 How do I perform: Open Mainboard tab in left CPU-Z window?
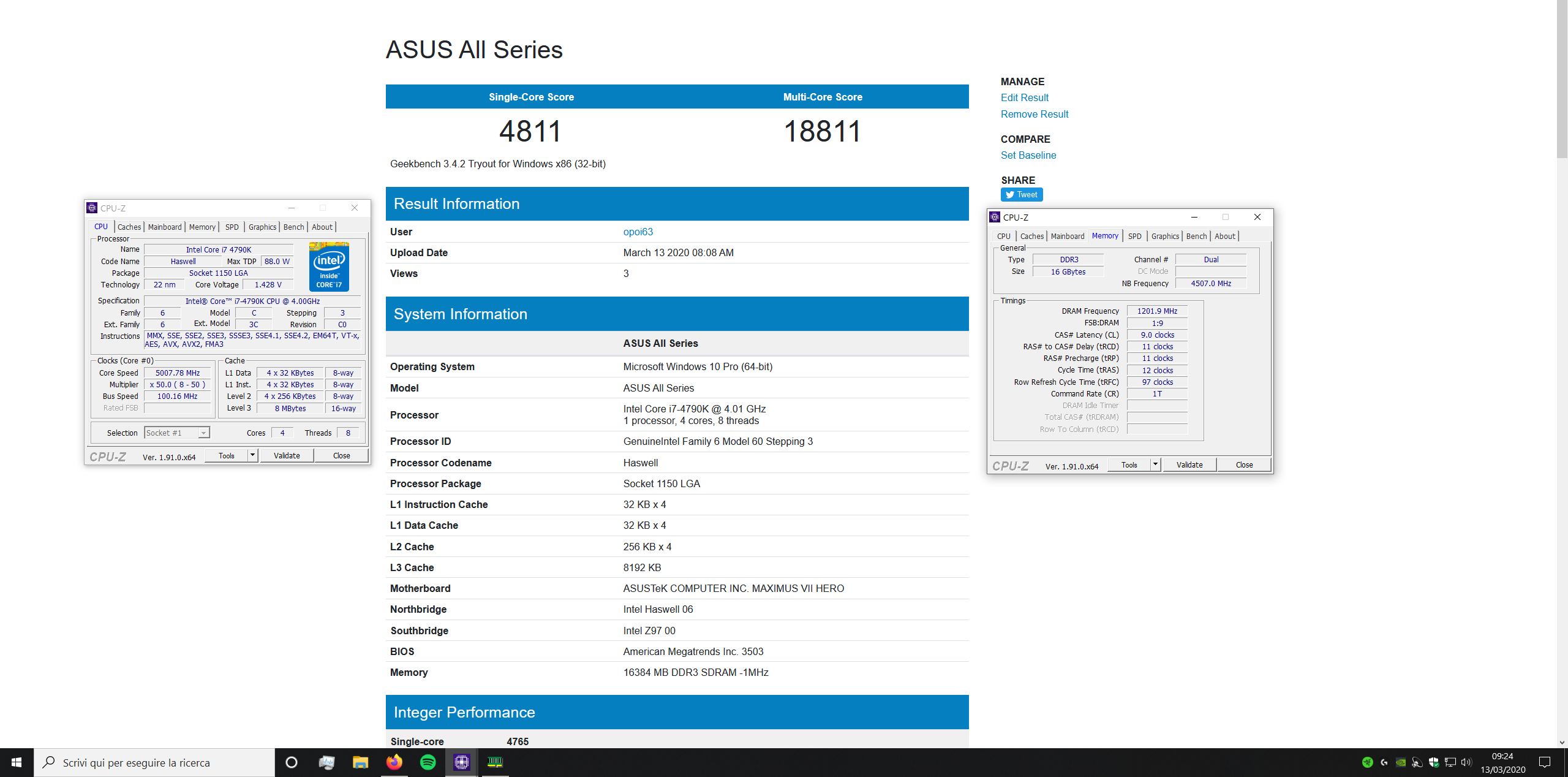click(x=165, y=227)
